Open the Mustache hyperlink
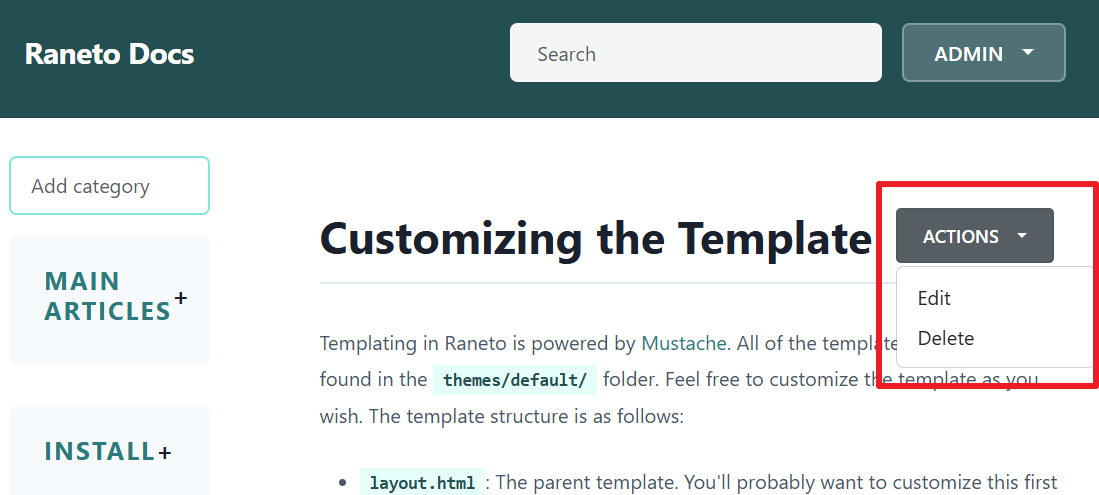This screenshot has width=1099, height=495. 683,344
